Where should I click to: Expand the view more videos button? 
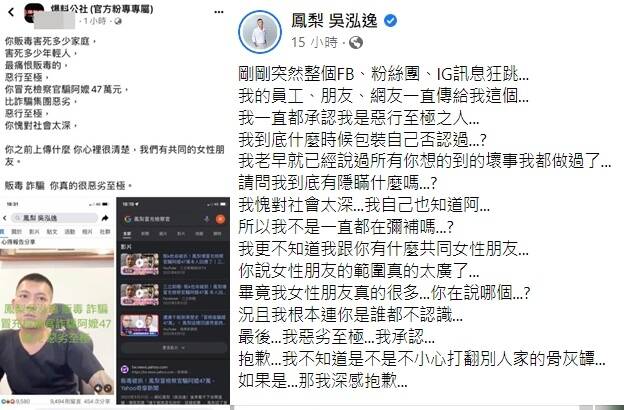[x=174, y=348]
